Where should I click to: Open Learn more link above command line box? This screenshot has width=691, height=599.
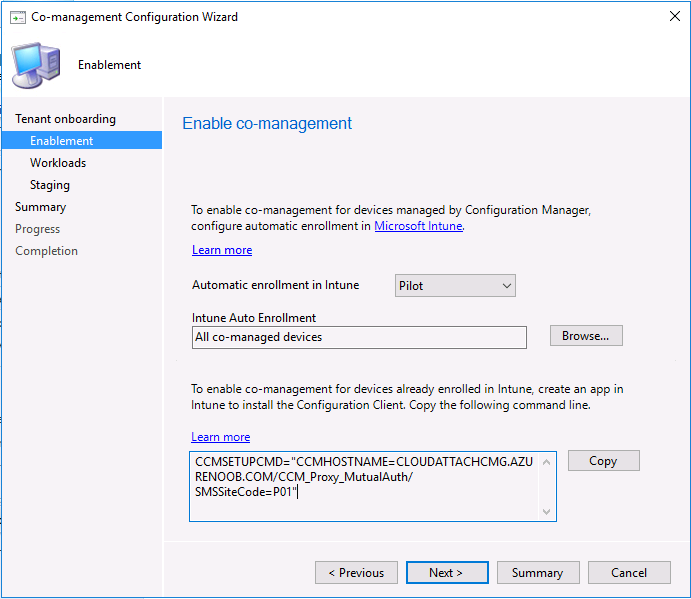coord(221,437)
